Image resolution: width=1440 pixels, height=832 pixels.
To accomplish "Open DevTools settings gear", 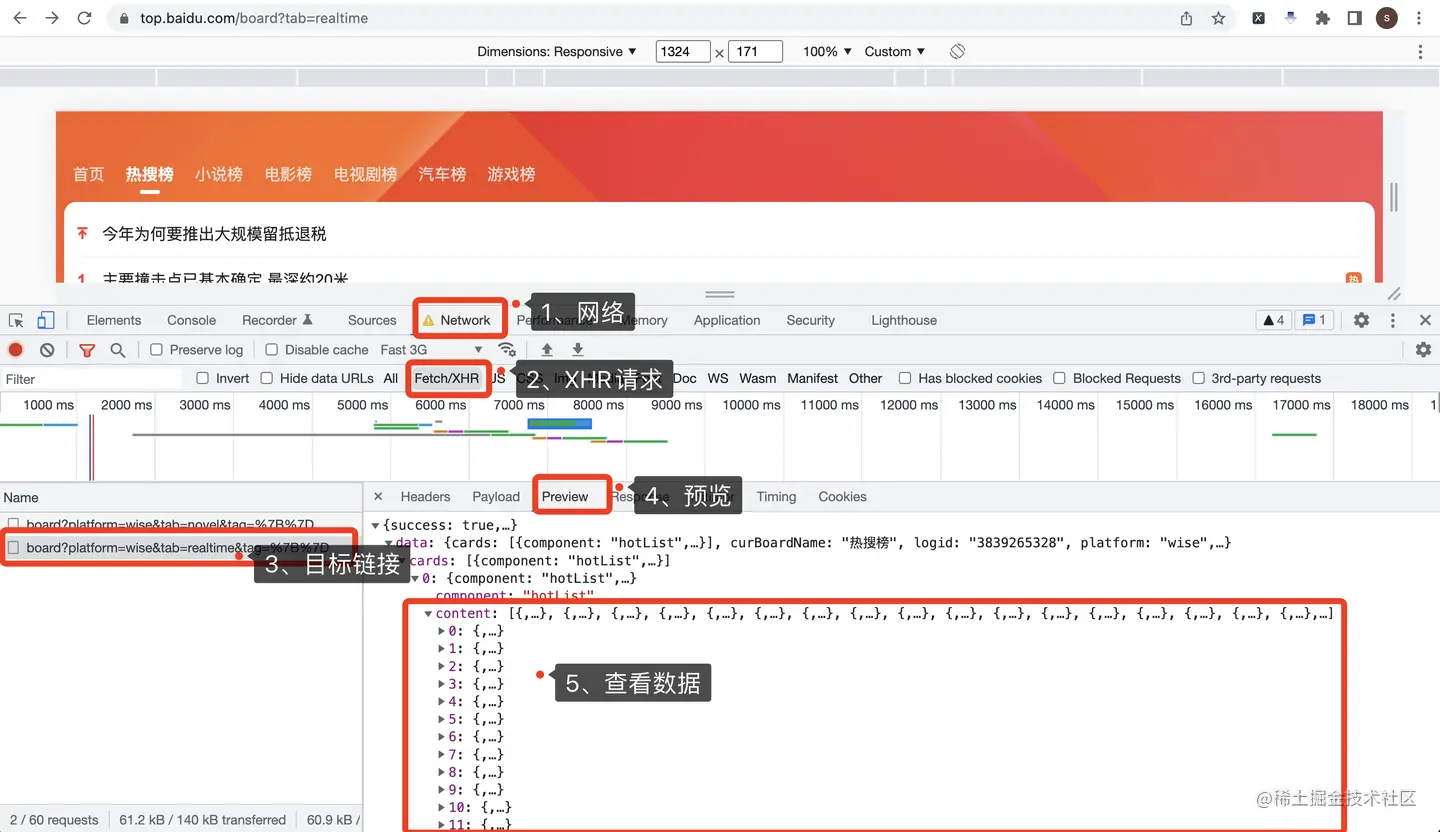I will 1361,320.
